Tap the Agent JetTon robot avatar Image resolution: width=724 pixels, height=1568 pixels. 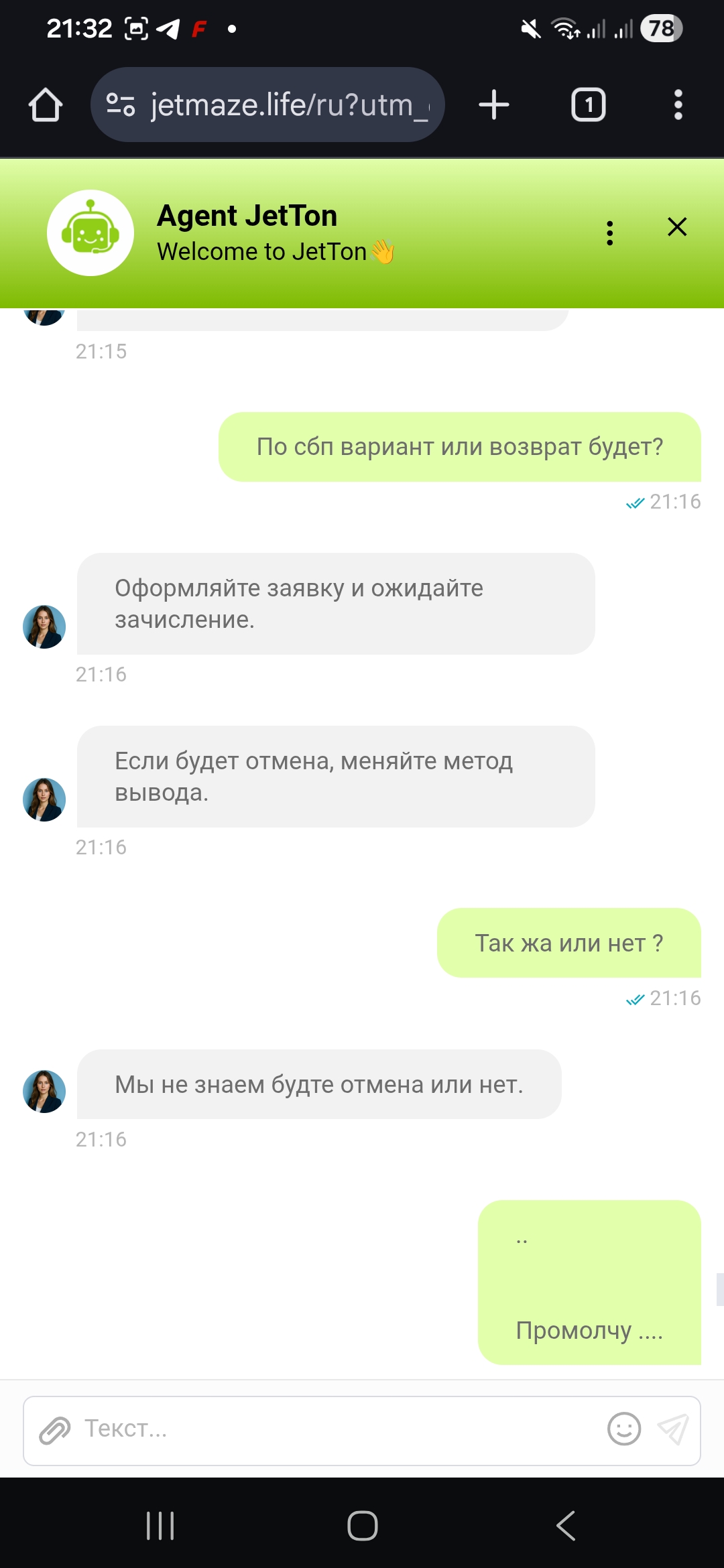coord(90,233)
